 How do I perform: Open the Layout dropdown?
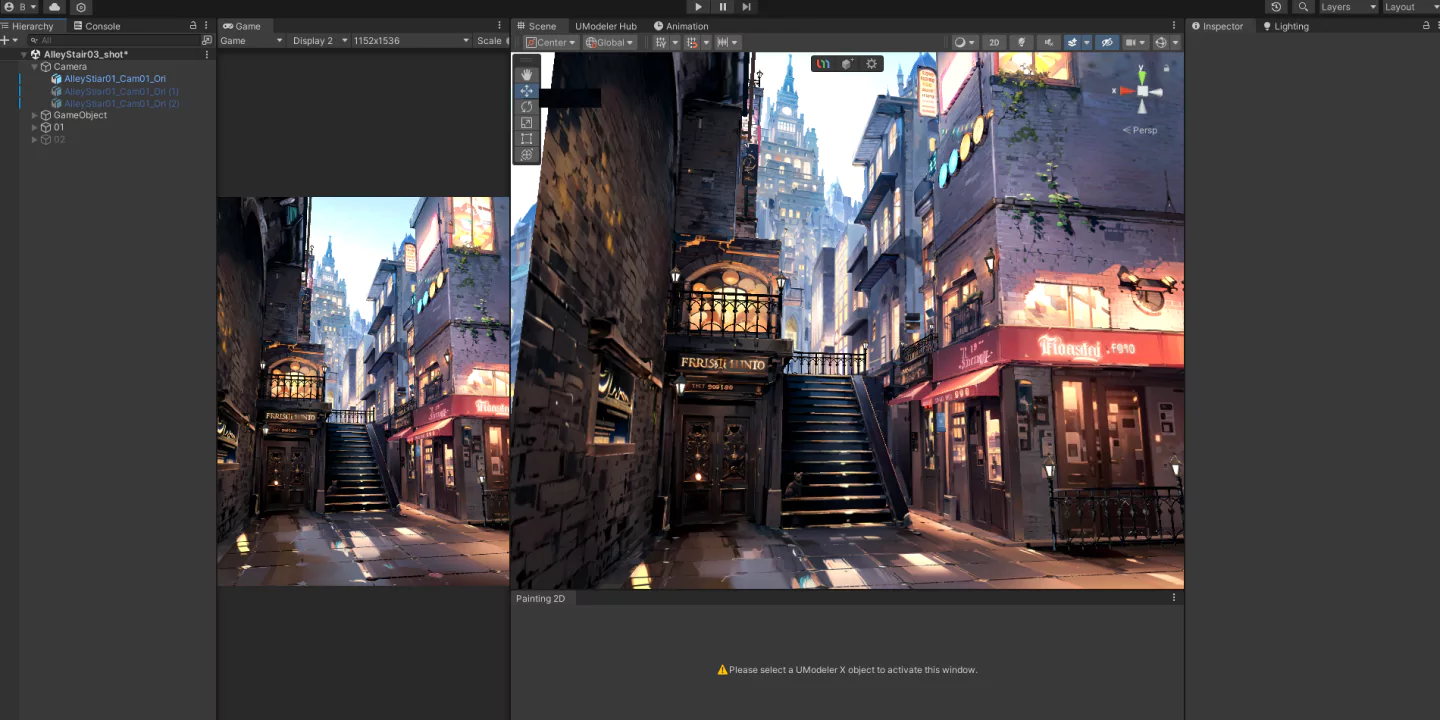[1411, 7]
